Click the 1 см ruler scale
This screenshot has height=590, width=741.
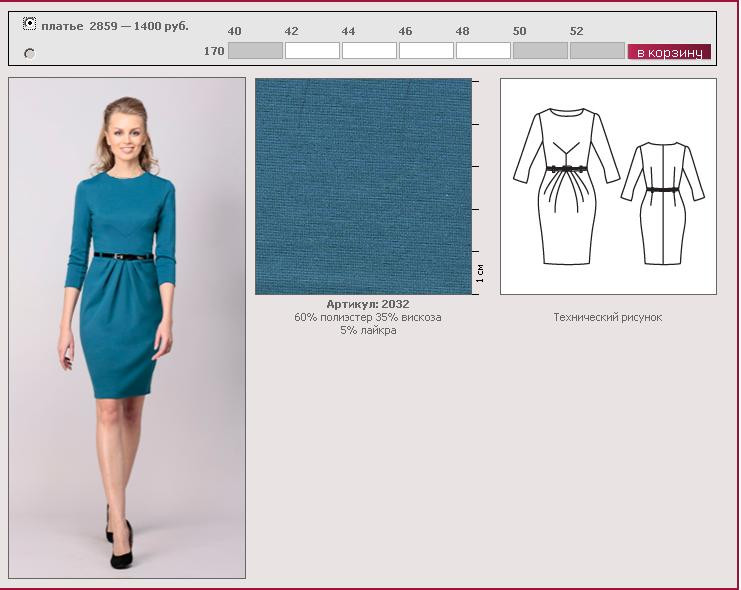click(x=479, y=272)
